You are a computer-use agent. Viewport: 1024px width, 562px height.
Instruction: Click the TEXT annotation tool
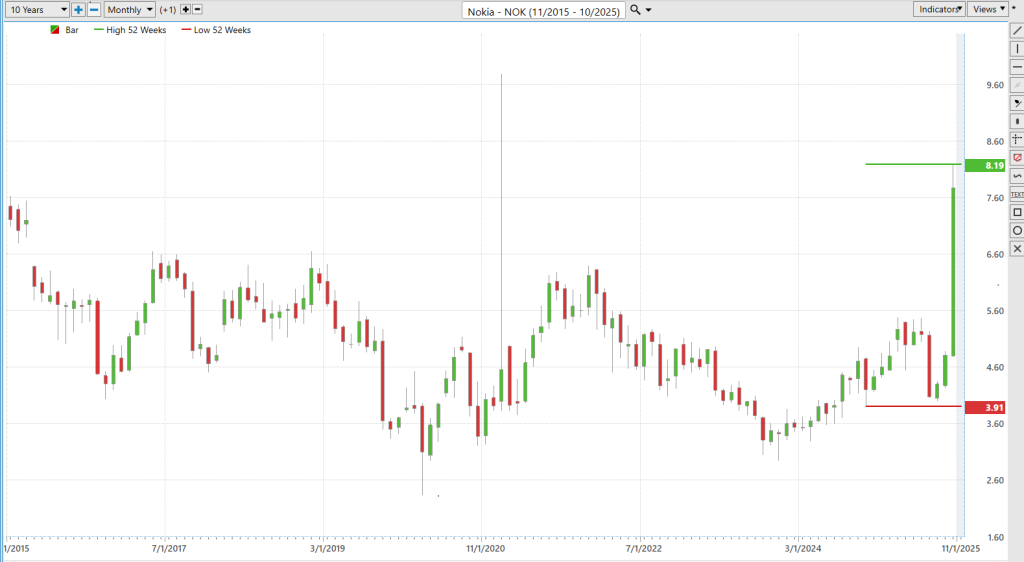tap(1017, 194)
